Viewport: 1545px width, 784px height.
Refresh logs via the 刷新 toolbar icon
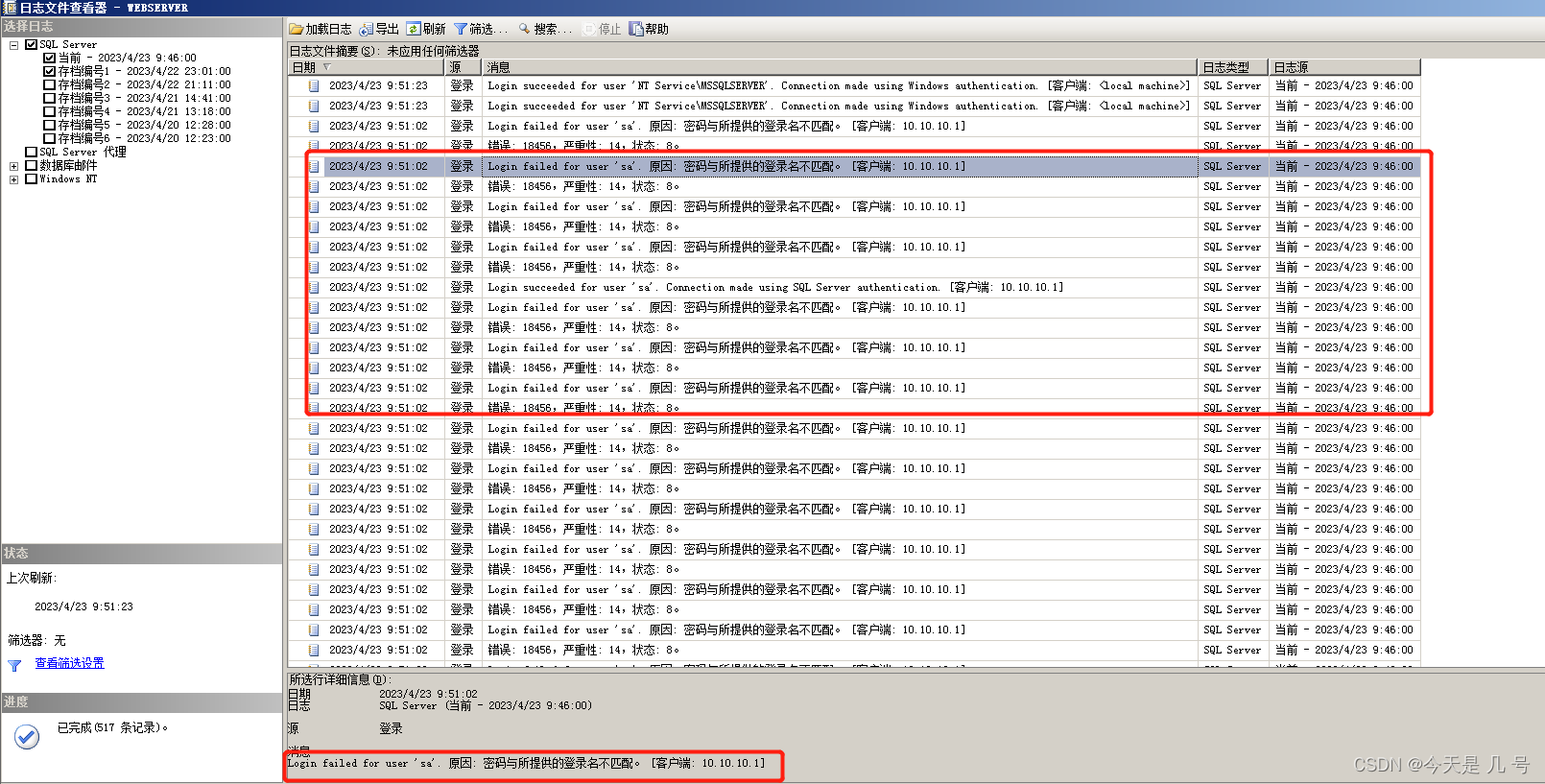414,29
